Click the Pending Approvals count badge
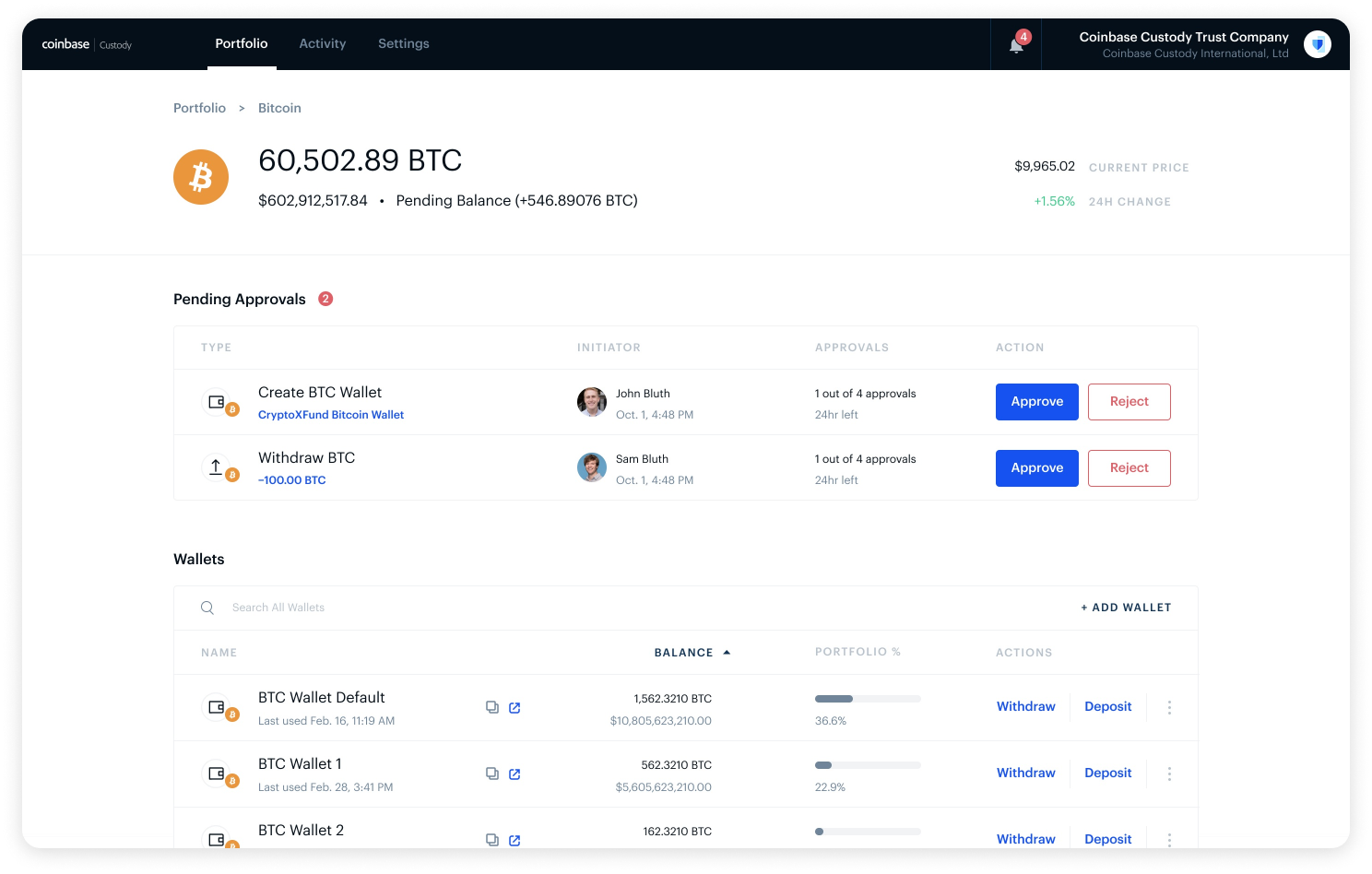The height and width of the screenshot is (874, 1372). point(325,299)
